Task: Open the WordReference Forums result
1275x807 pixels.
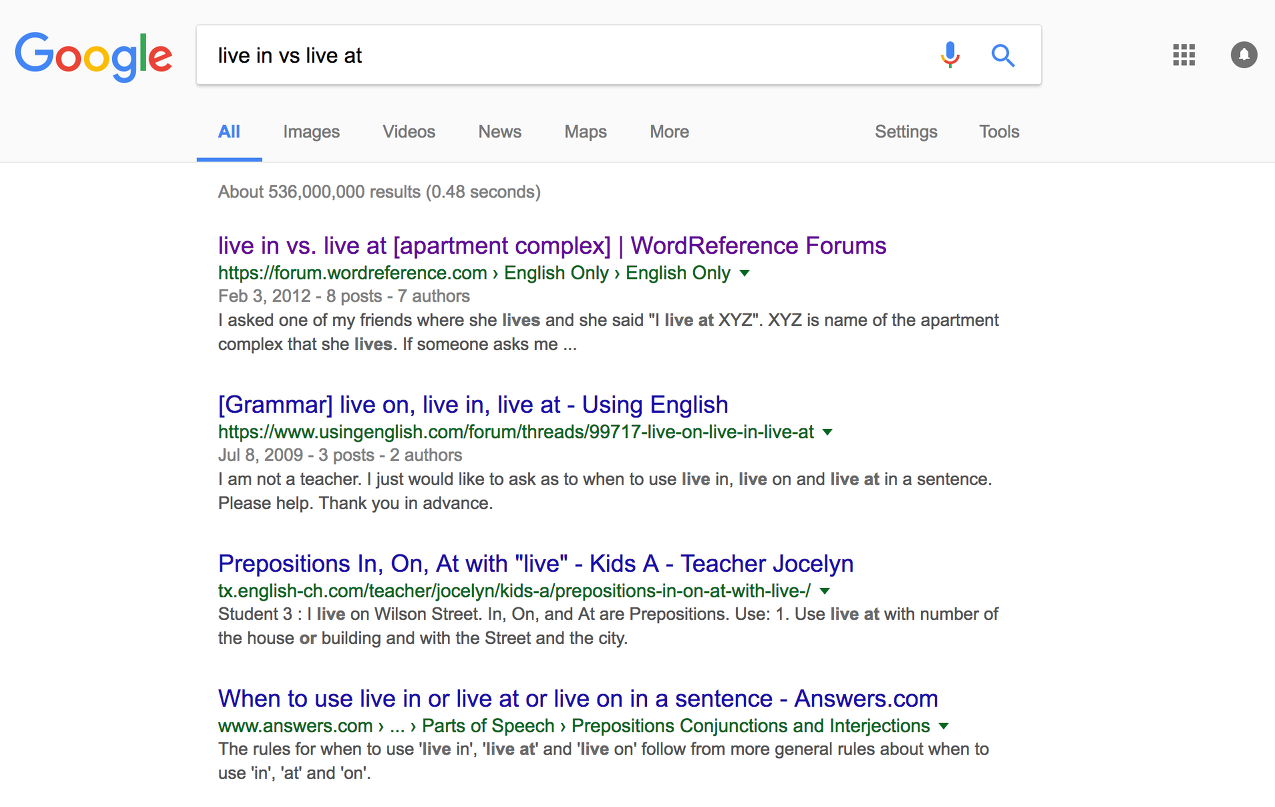Action: click(x=552, y=246)
